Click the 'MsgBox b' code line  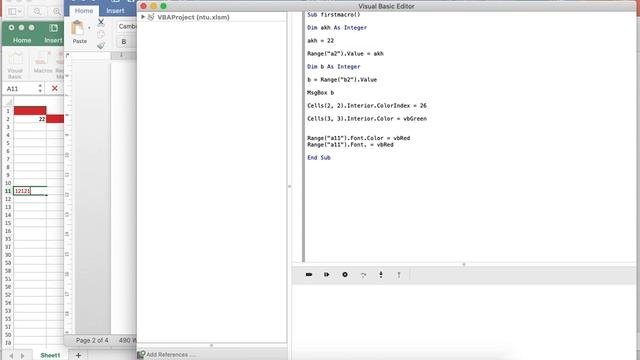[320, 93]
